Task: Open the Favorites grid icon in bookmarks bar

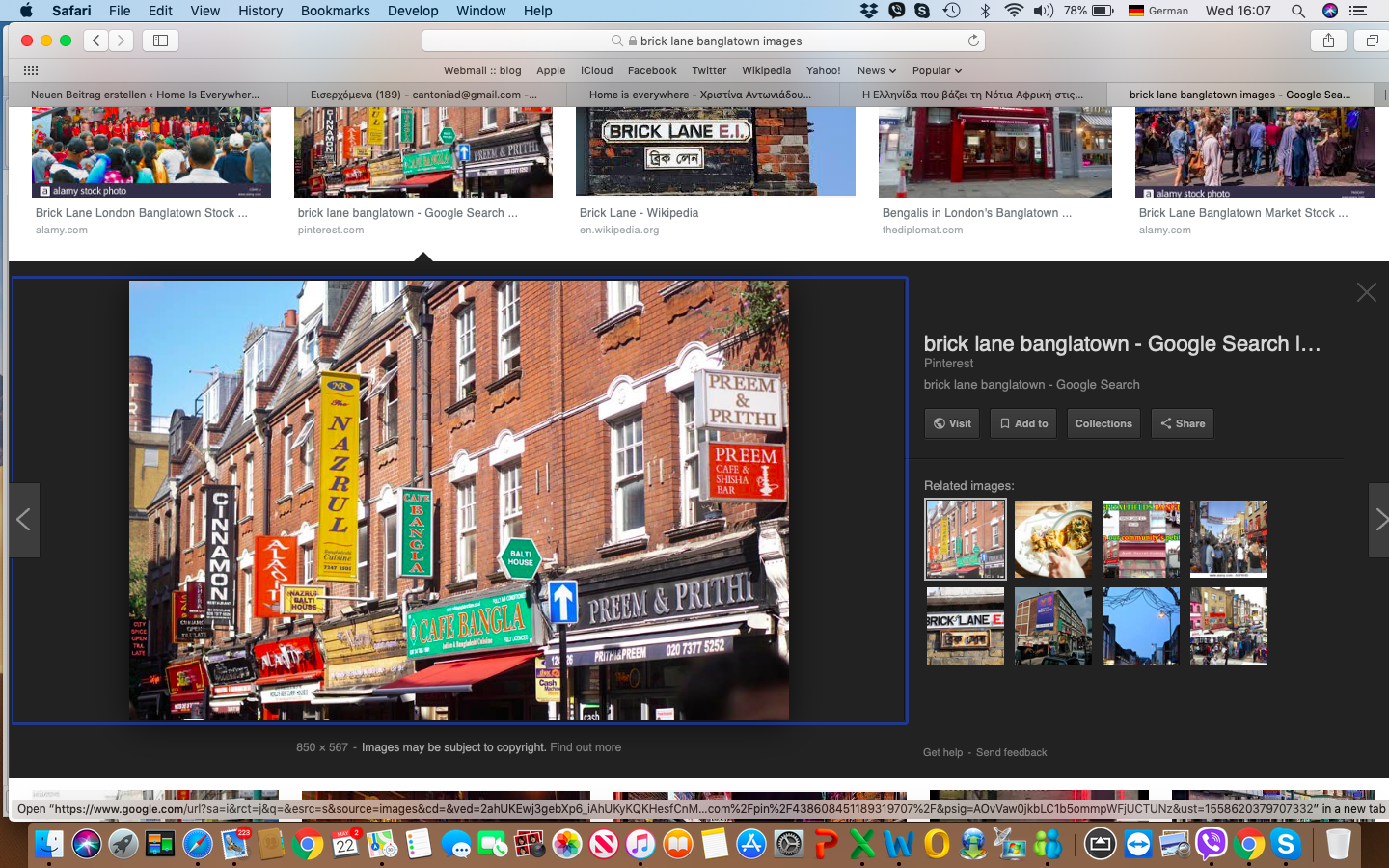Action: 31,70
